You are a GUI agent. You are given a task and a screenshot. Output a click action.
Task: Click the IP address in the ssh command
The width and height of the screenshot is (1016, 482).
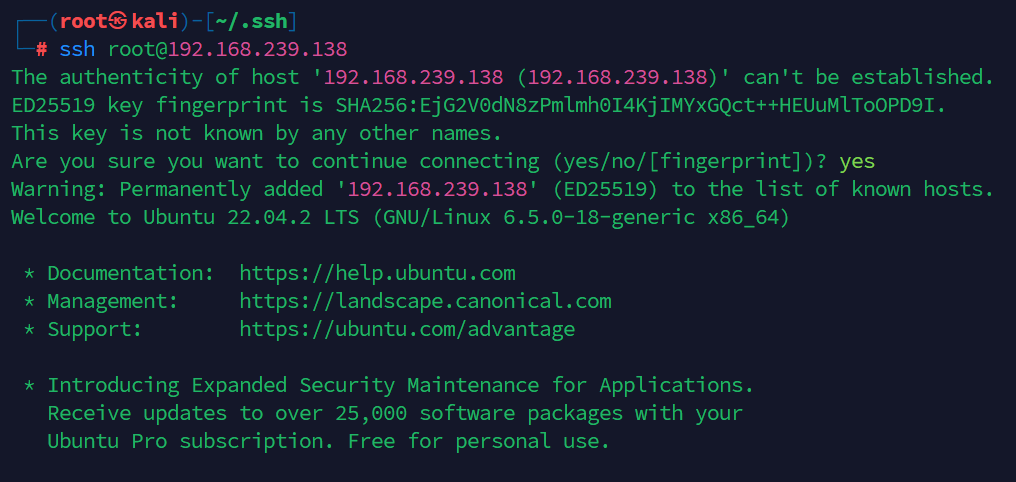(257, 49)
